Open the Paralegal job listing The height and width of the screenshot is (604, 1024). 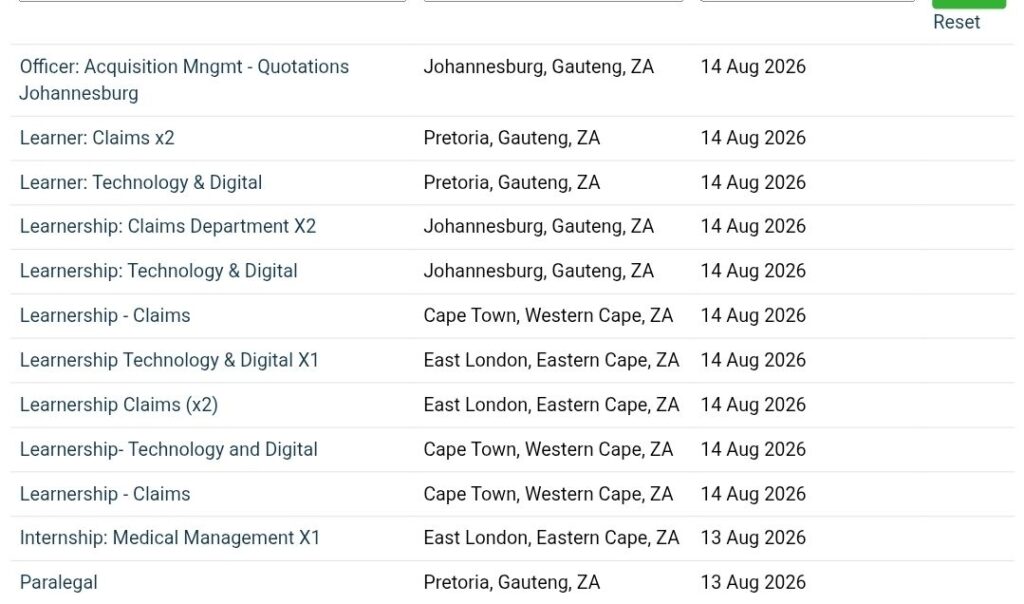(58, 582)
